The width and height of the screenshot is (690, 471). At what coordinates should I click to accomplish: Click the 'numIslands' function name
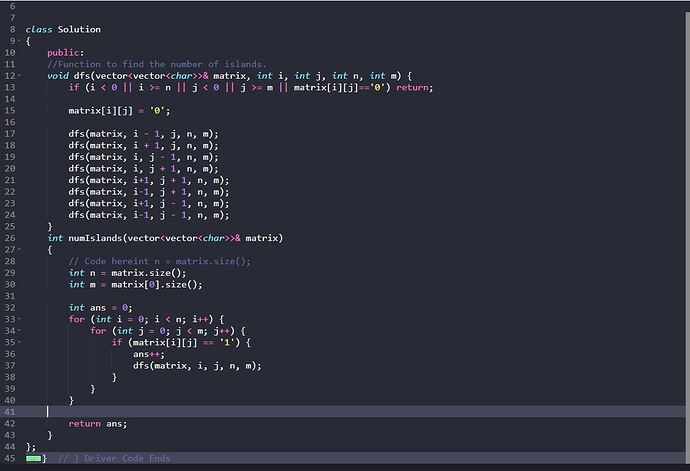click(95, 238)
